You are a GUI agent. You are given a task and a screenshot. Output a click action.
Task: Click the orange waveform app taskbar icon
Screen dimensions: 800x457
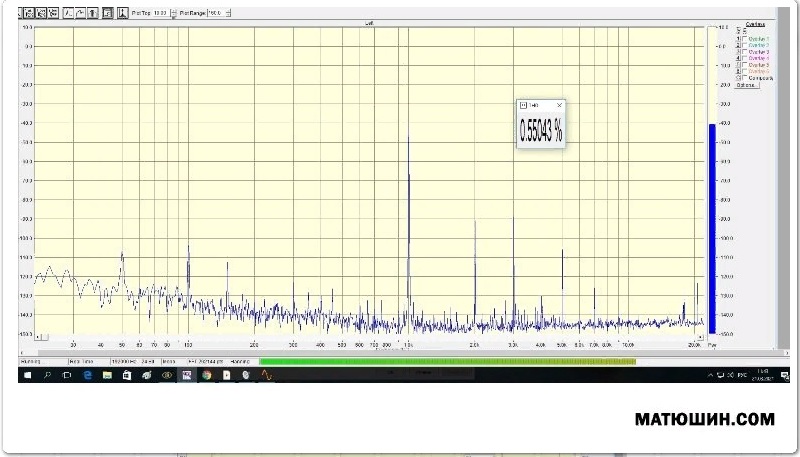tap(266, 375)
